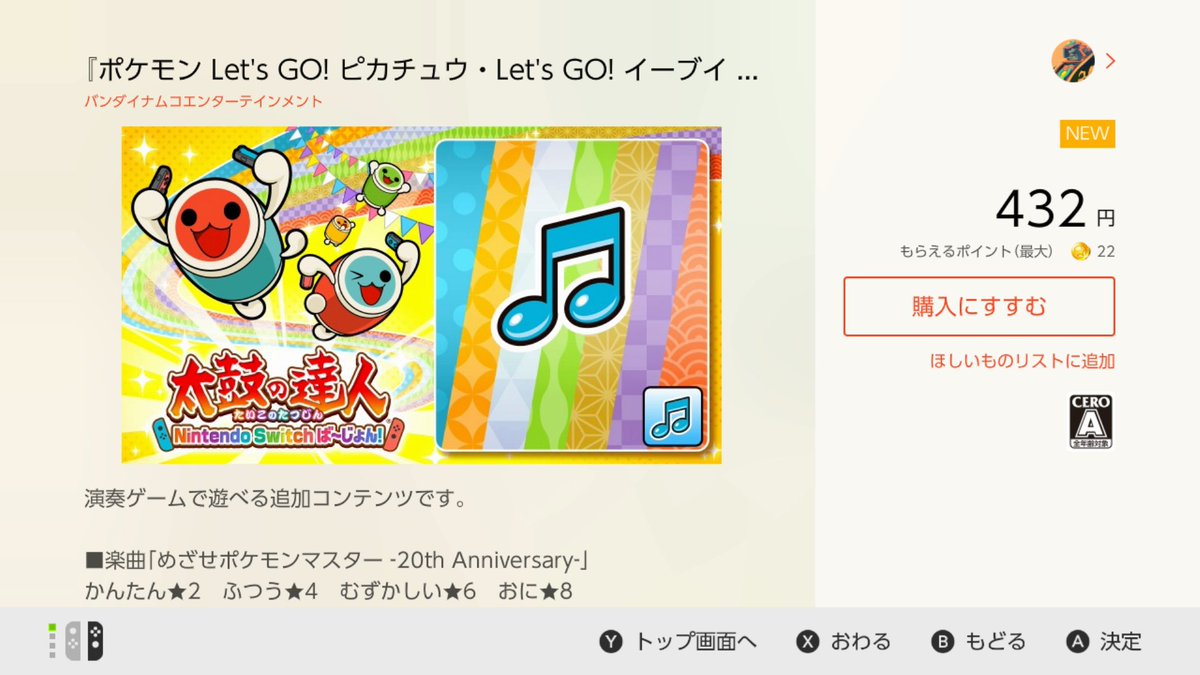Image resolution: width=1200 pixels, height=675 pixels.
Task: Open the CERO A rating icon
Action: (1092, 420)
